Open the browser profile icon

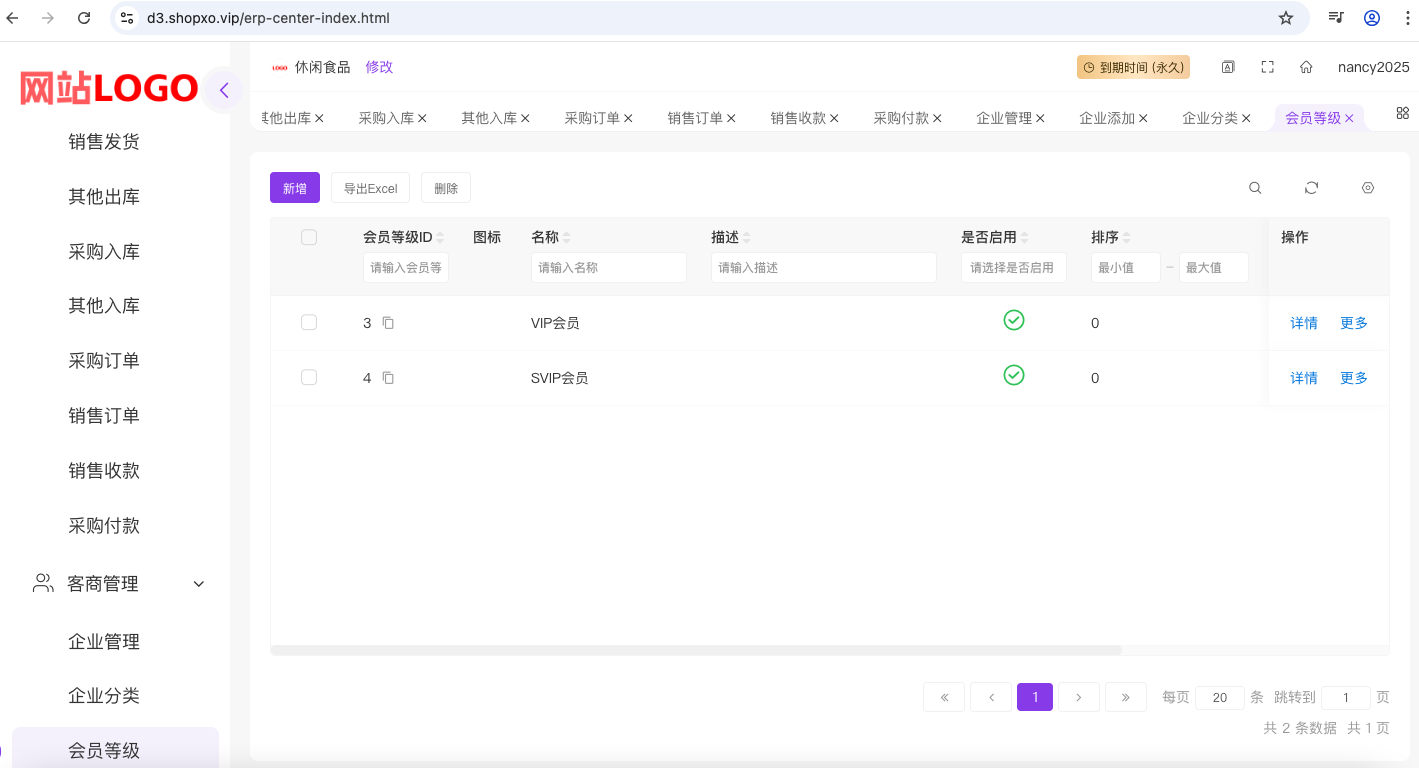[x=1372, y=18]
